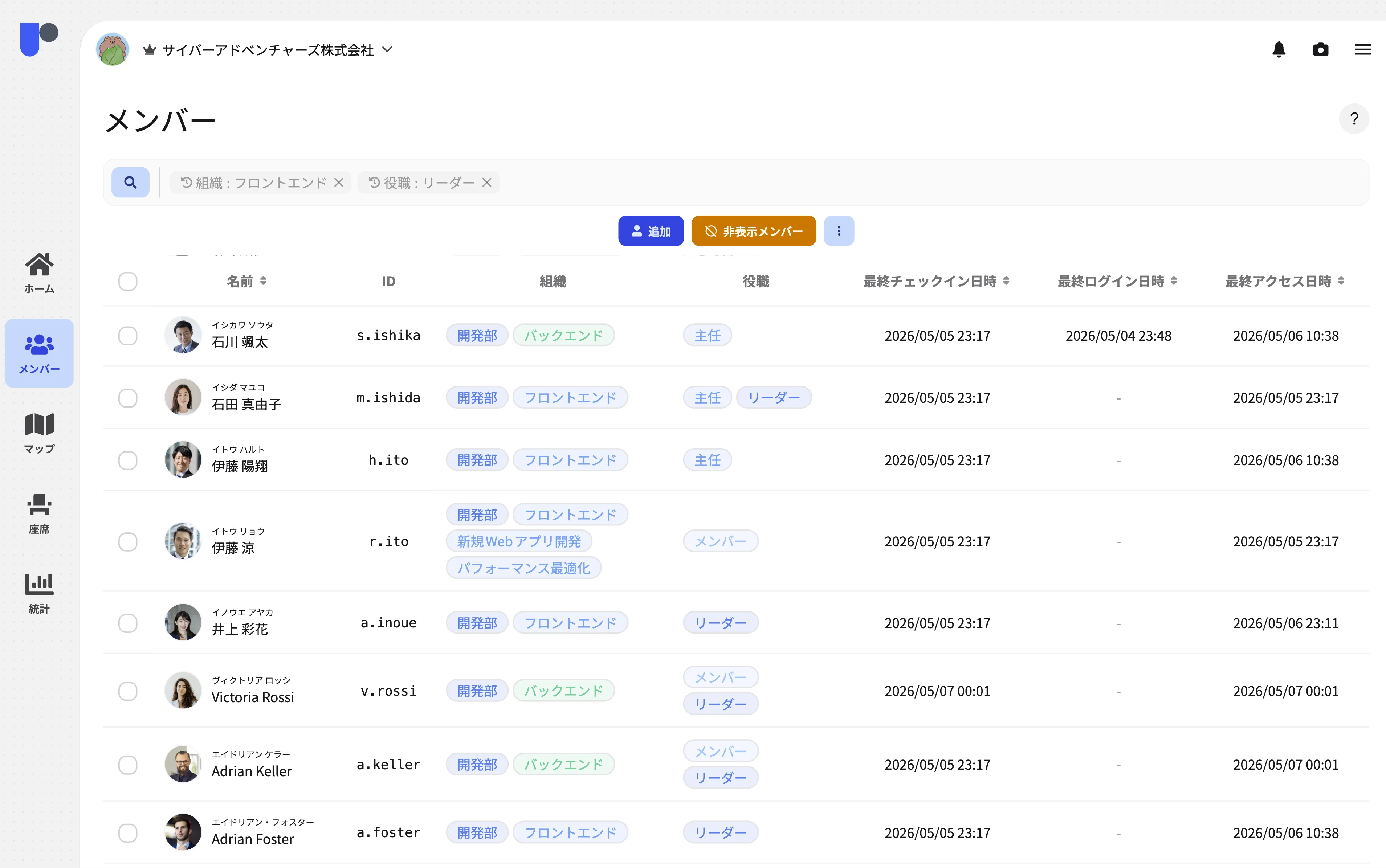The image size is (1386, 868).
Task: Expand the company name dropdown chevron
Action: pyautogui.click(x=388, y=50)
